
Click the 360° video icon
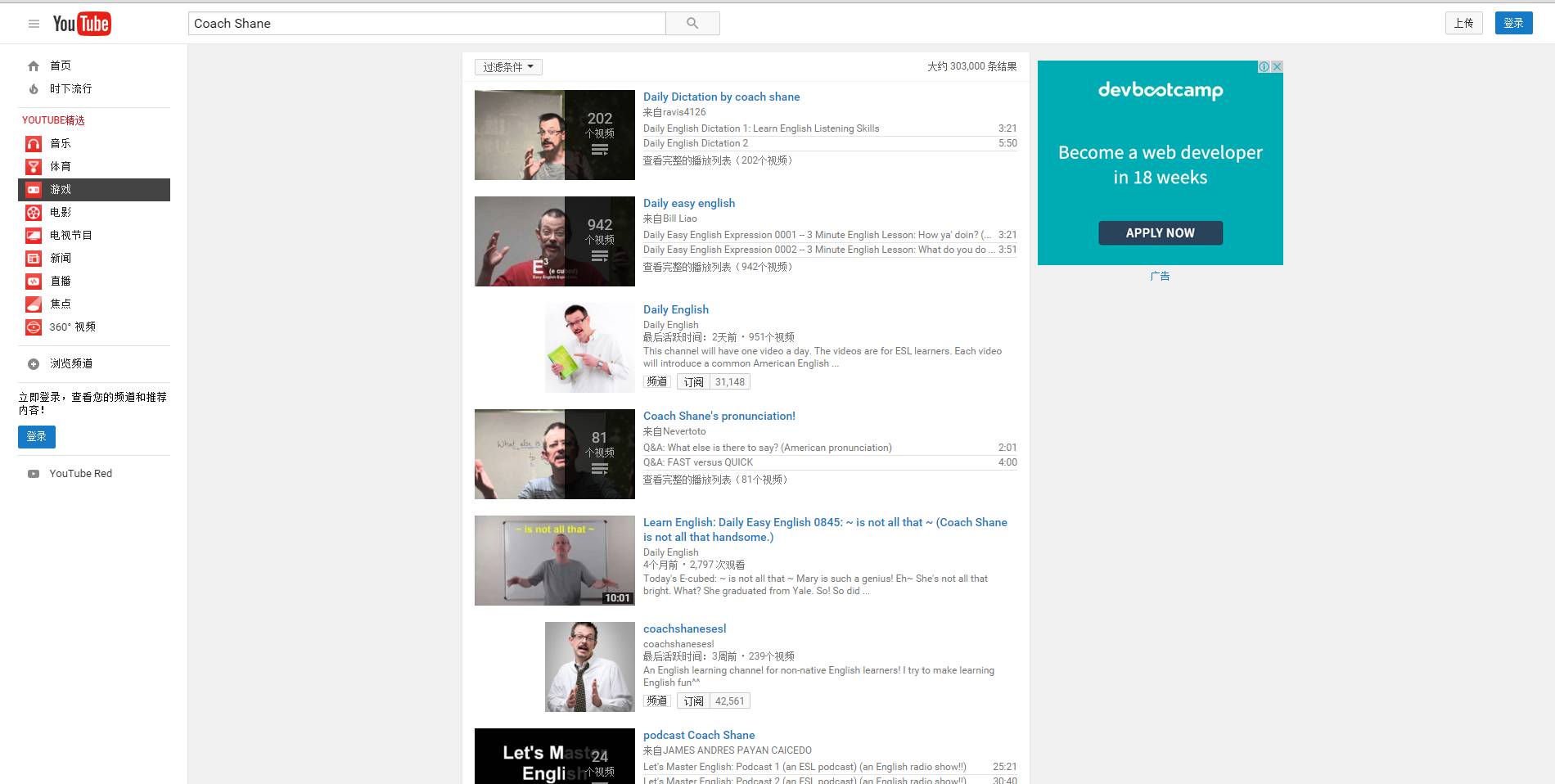pyautogui.click(x=34, y=327)
